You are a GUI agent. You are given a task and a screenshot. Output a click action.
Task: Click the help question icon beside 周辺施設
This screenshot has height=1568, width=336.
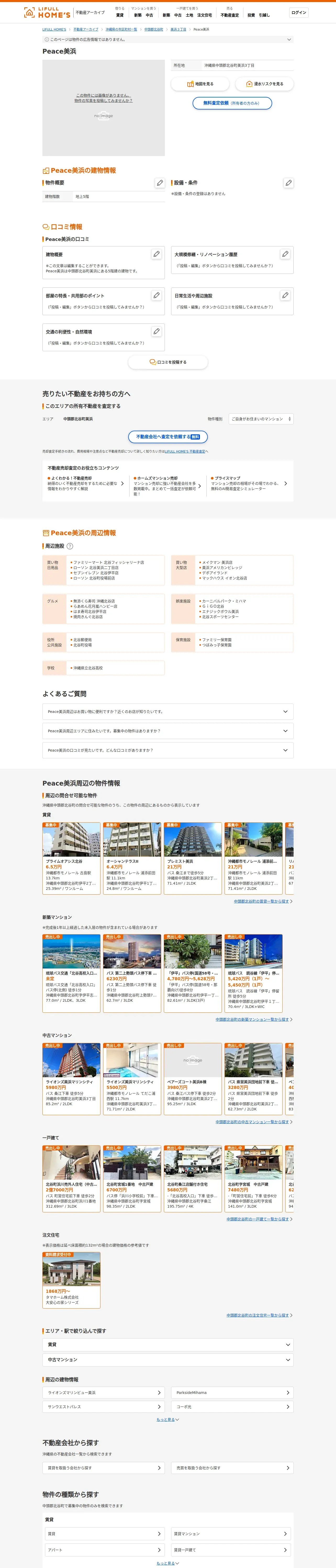tap(70, 546)
